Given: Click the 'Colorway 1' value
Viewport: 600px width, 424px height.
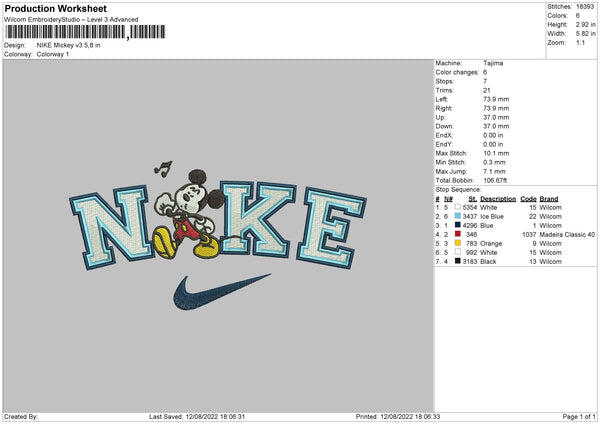Looking at the screenshot, I should point(53,54).
